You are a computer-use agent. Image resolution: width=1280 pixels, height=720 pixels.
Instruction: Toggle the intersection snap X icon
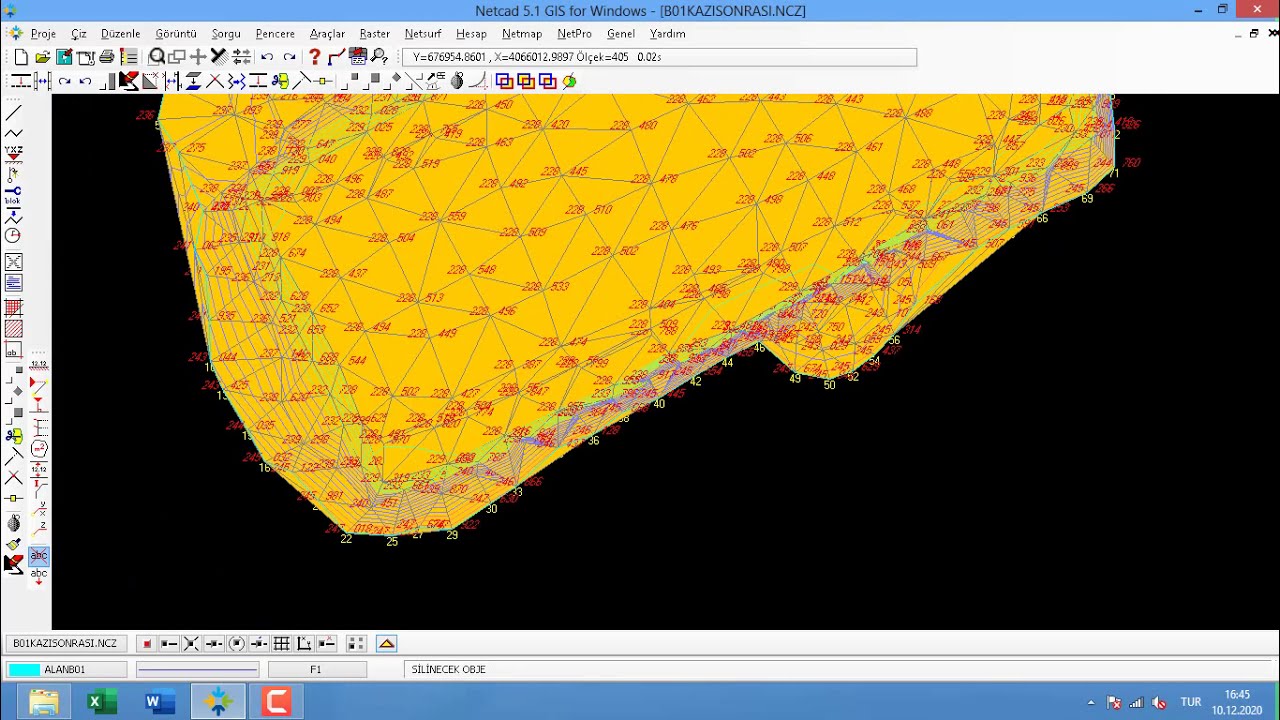pos(191,643)
